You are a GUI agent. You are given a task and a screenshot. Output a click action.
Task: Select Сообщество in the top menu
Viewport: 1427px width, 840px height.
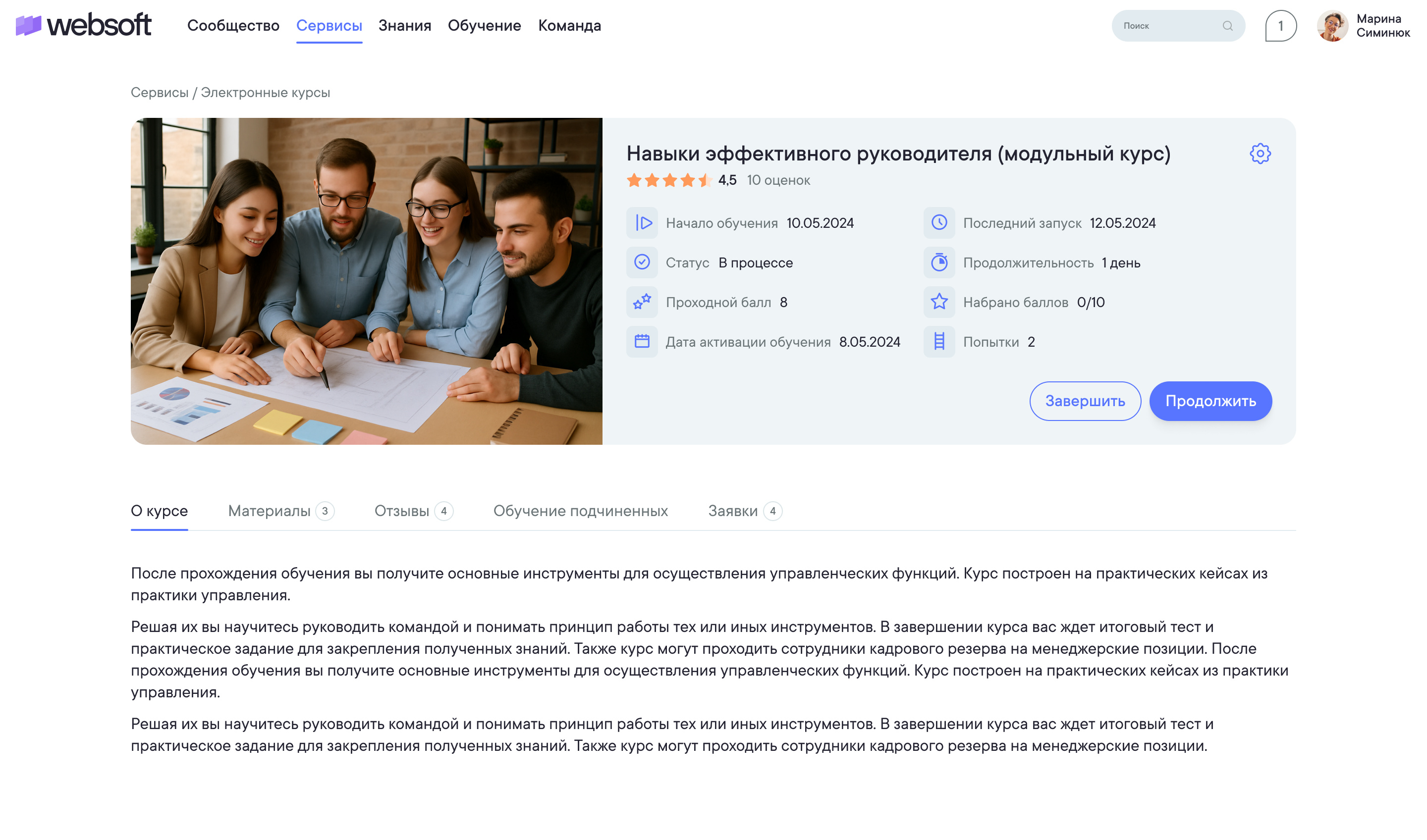233,26
